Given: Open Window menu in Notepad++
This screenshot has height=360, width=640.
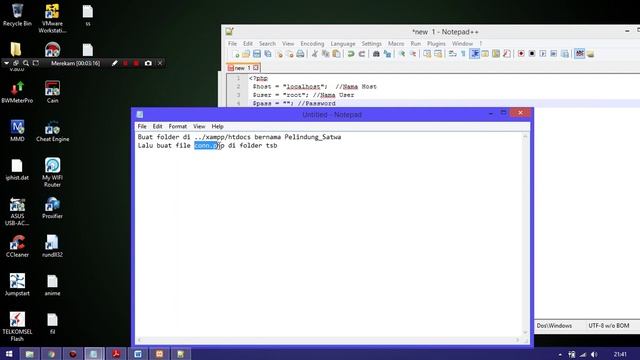Looking at the screenshot, I should pos(462,44).
